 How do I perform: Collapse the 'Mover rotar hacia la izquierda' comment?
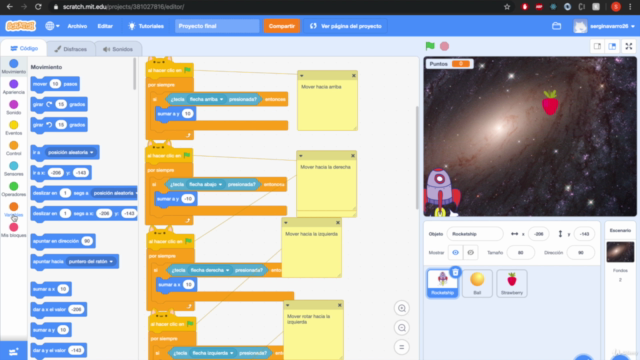click(x=287, y=305)
